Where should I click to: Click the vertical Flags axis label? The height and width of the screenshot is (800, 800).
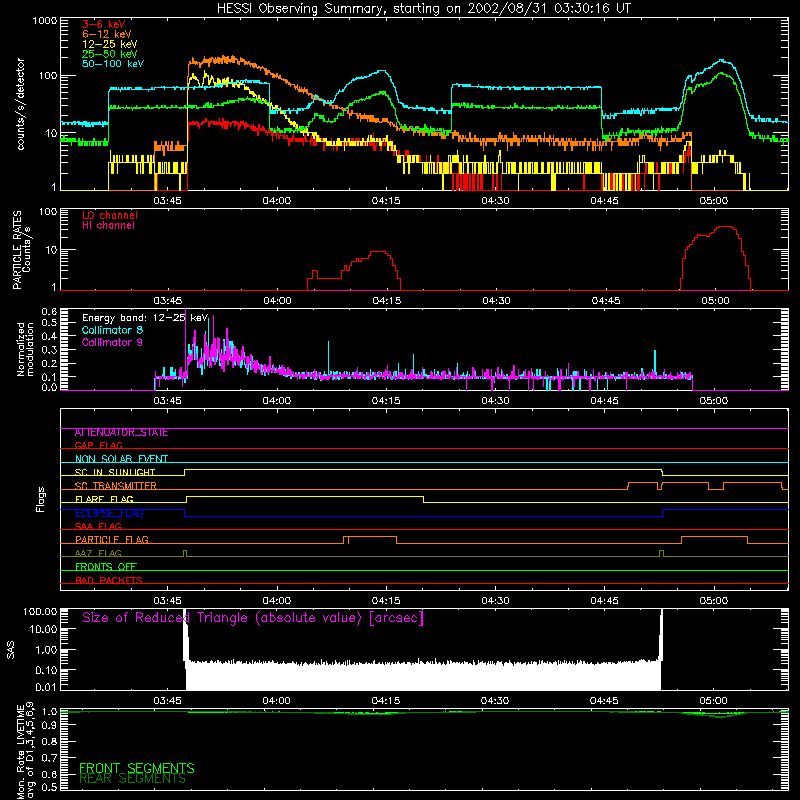tap(41, 499)
